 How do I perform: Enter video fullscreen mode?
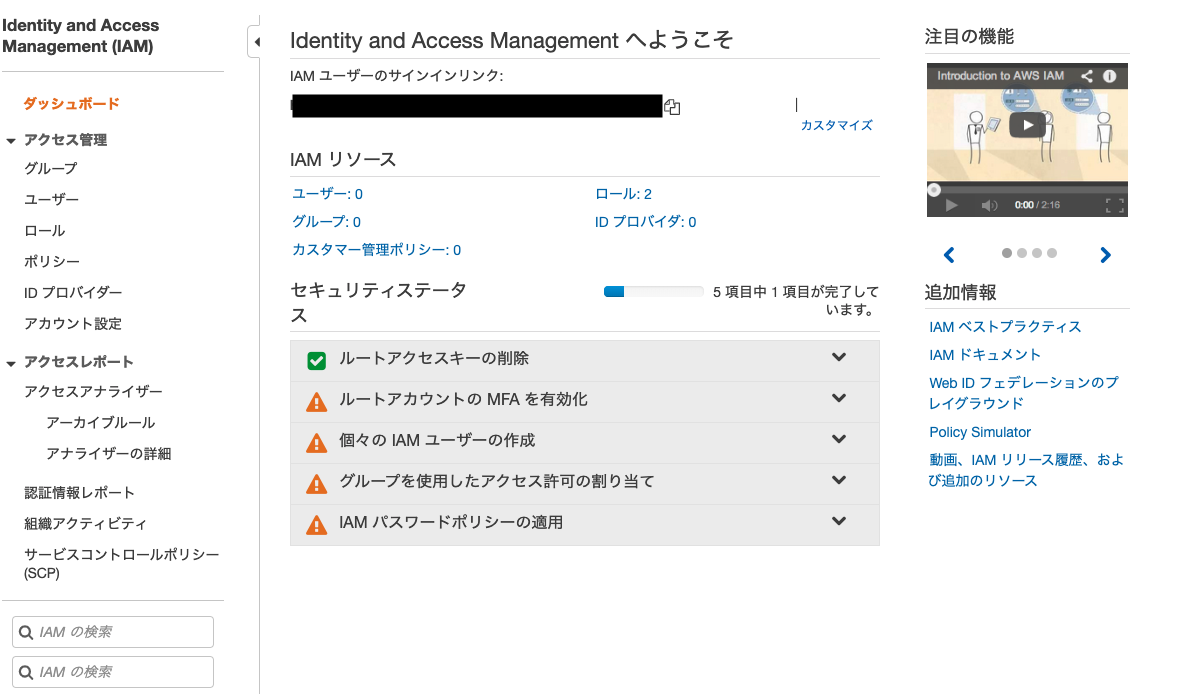[1114, 205]
